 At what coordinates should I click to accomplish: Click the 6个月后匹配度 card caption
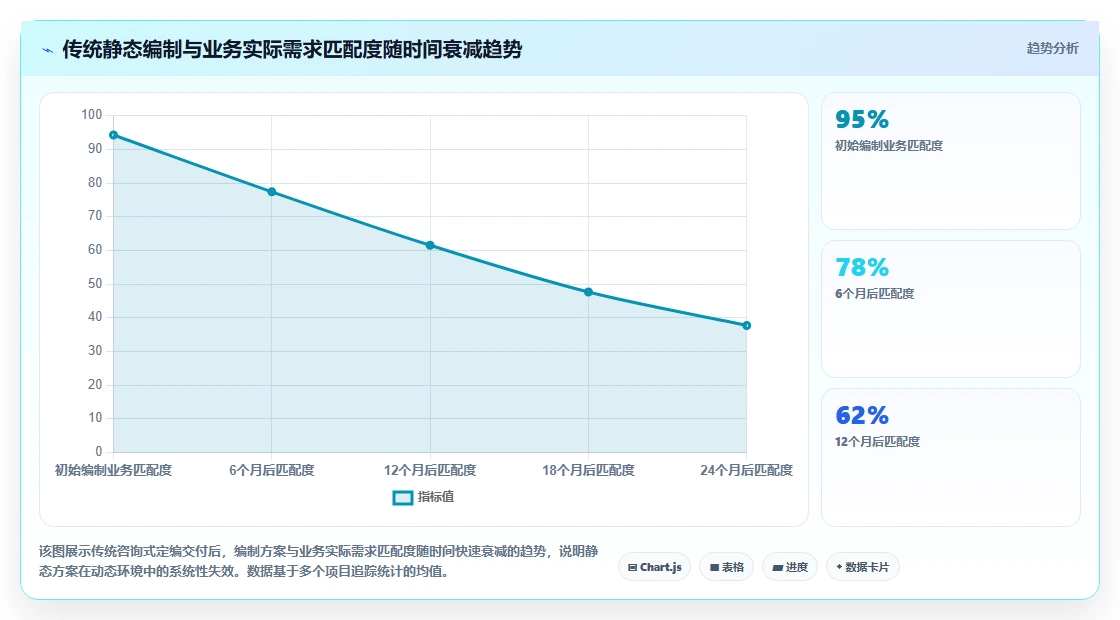coord(874,294)
